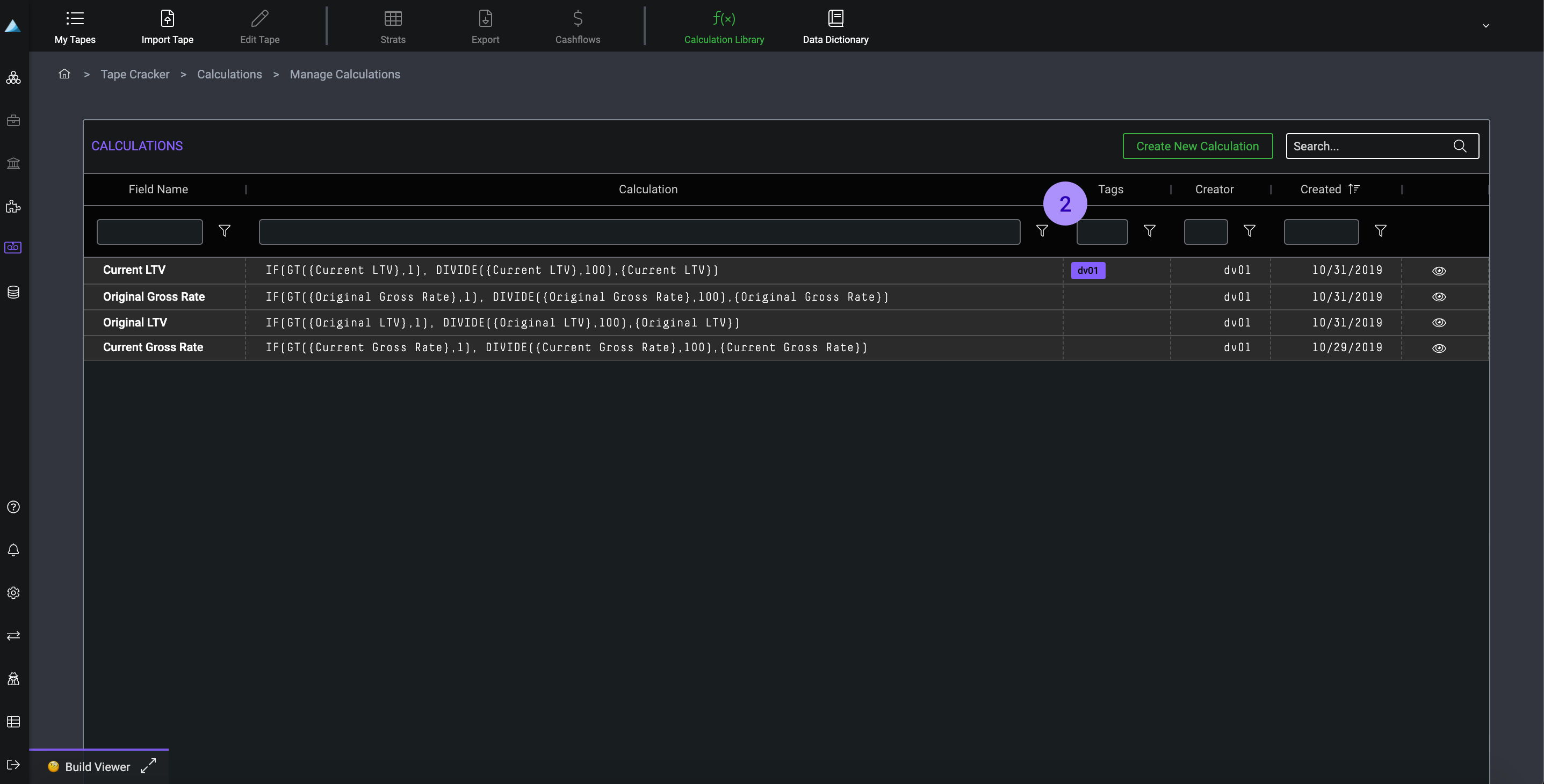Click Create New Calculation button

pyautogui.click(x=1197, y=146)
